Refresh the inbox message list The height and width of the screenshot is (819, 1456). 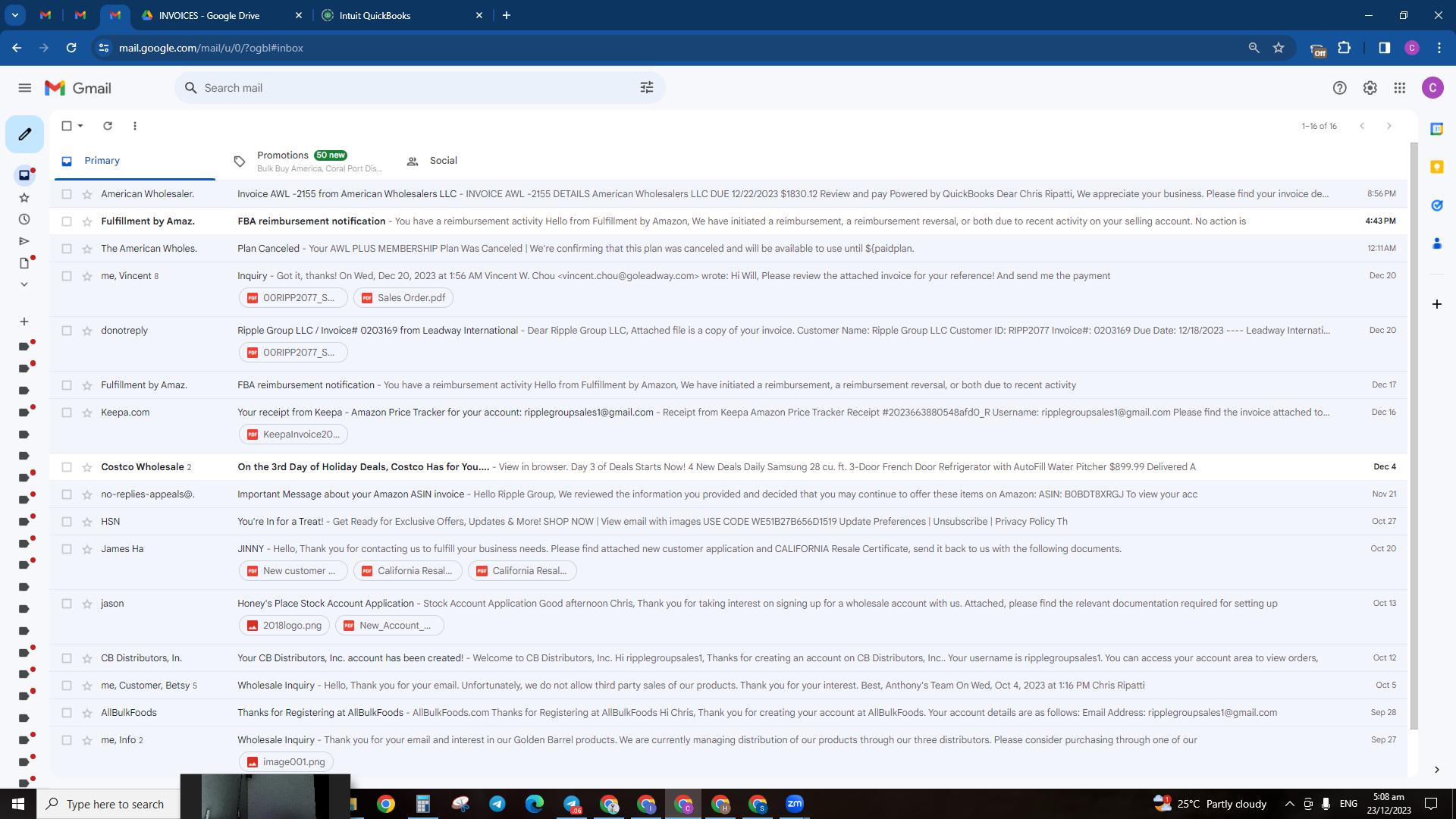(108, 126)
